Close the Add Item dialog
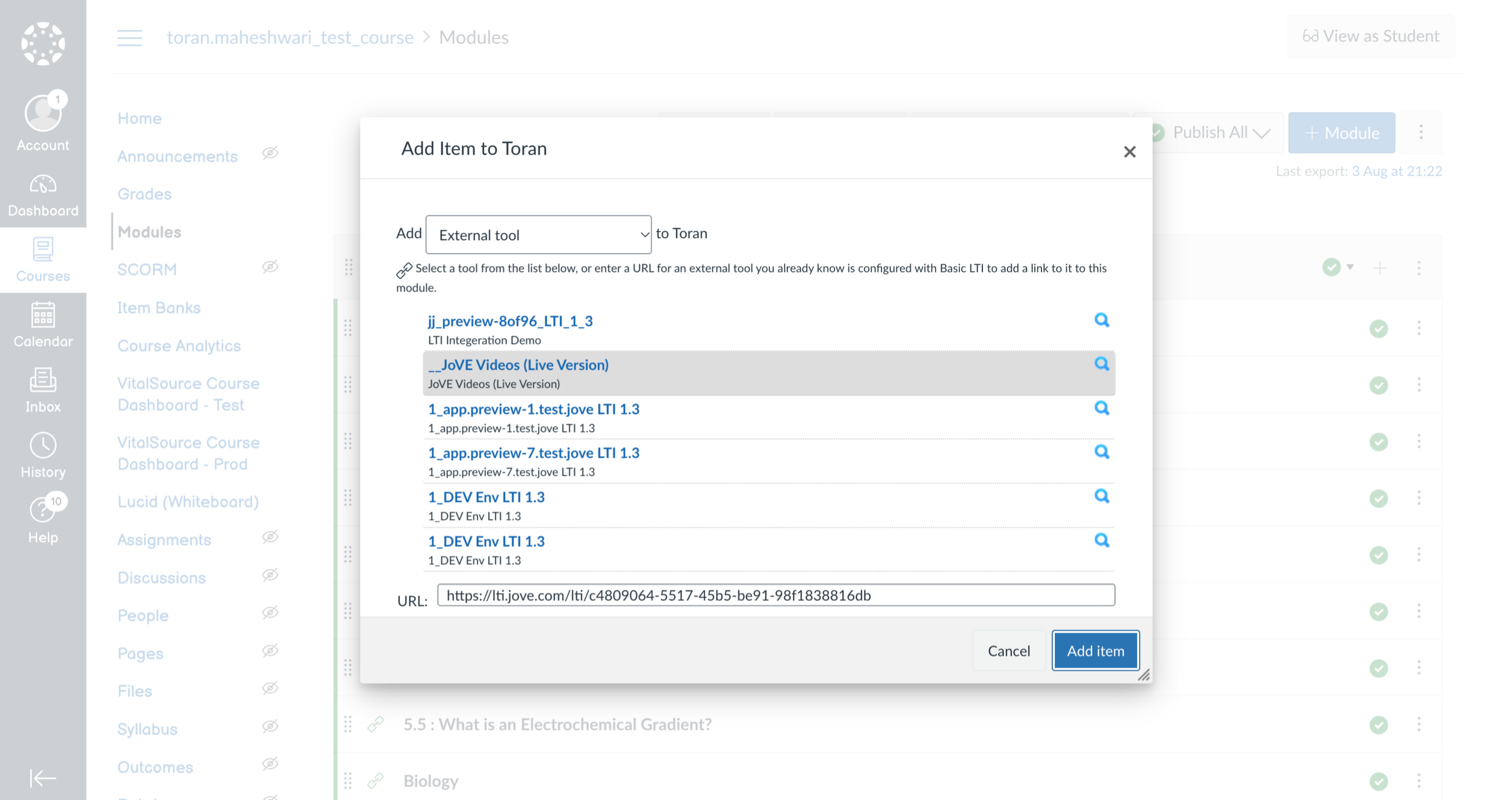Screen dimensions: 1512x800 tap(1129, 152)
